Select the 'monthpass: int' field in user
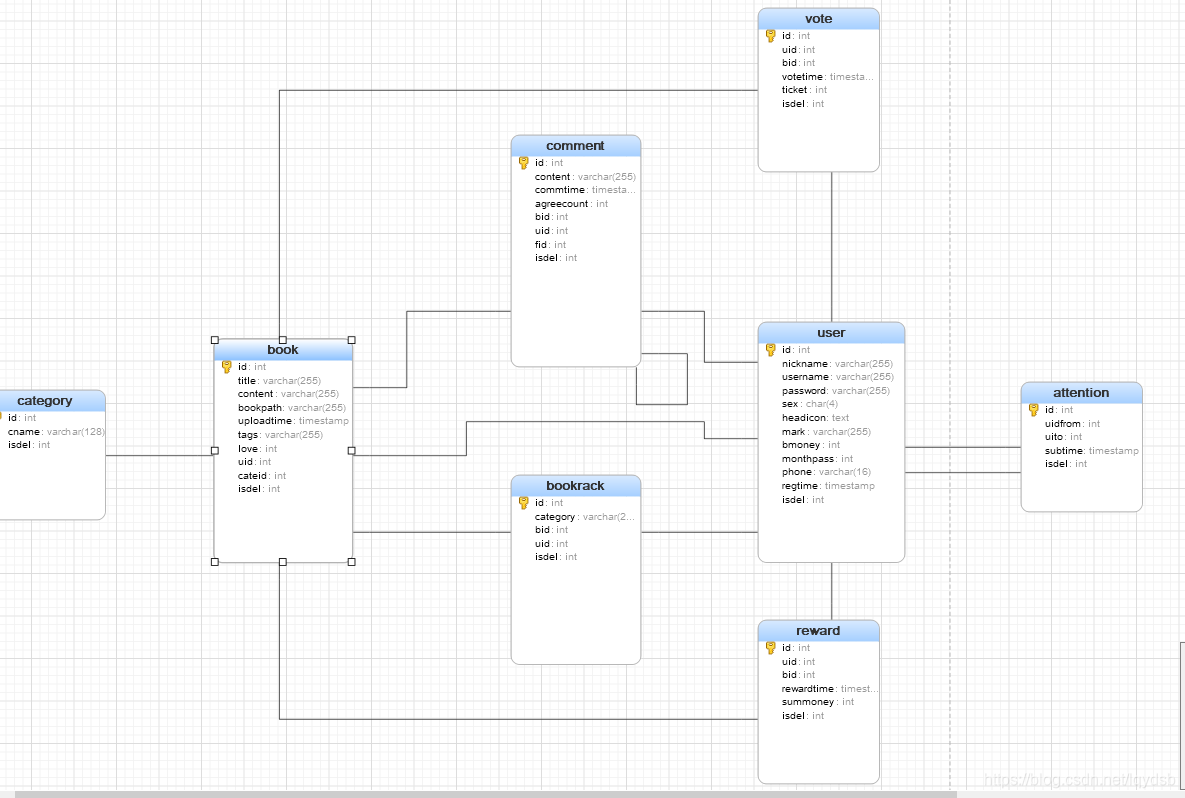1185x798 pixels. pyautogui.click(x=817, y=459)
